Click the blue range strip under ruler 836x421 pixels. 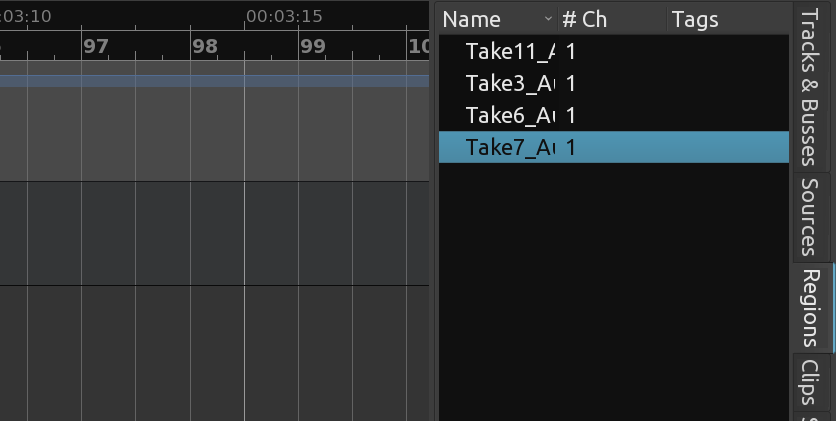(x=214, y=81)
